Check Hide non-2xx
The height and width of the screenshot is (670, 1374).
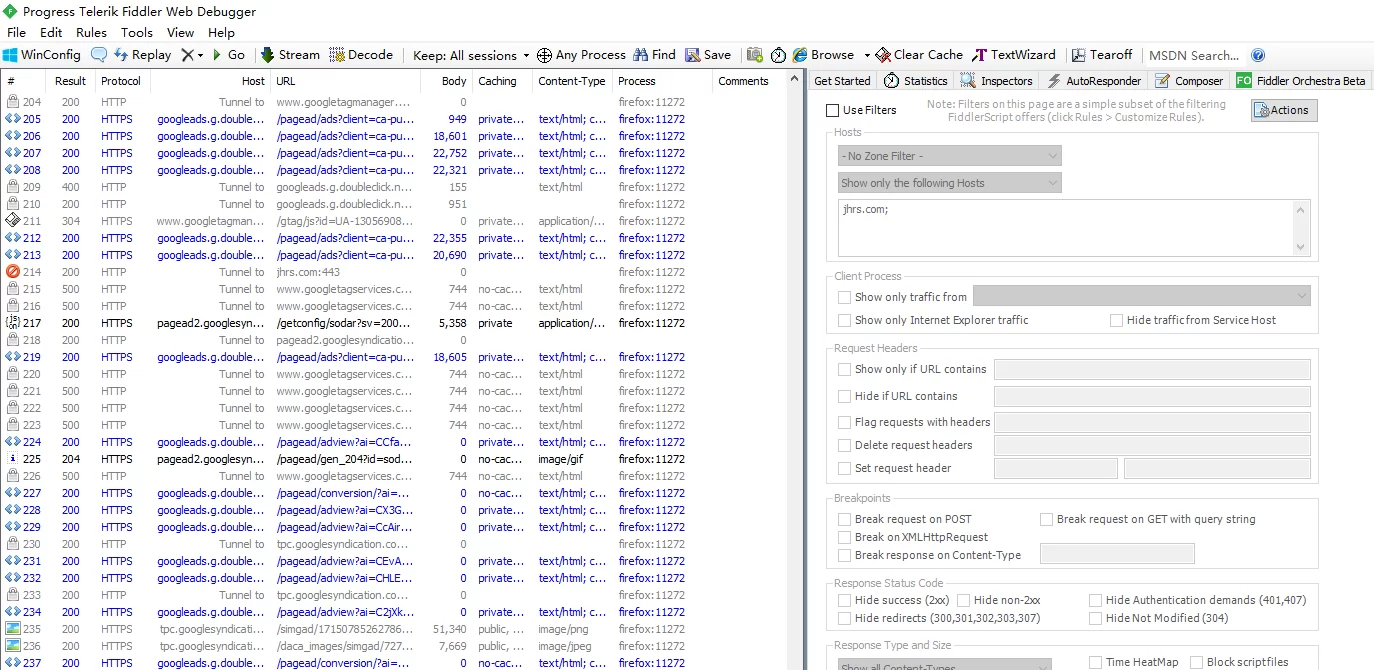pos(964,601)
